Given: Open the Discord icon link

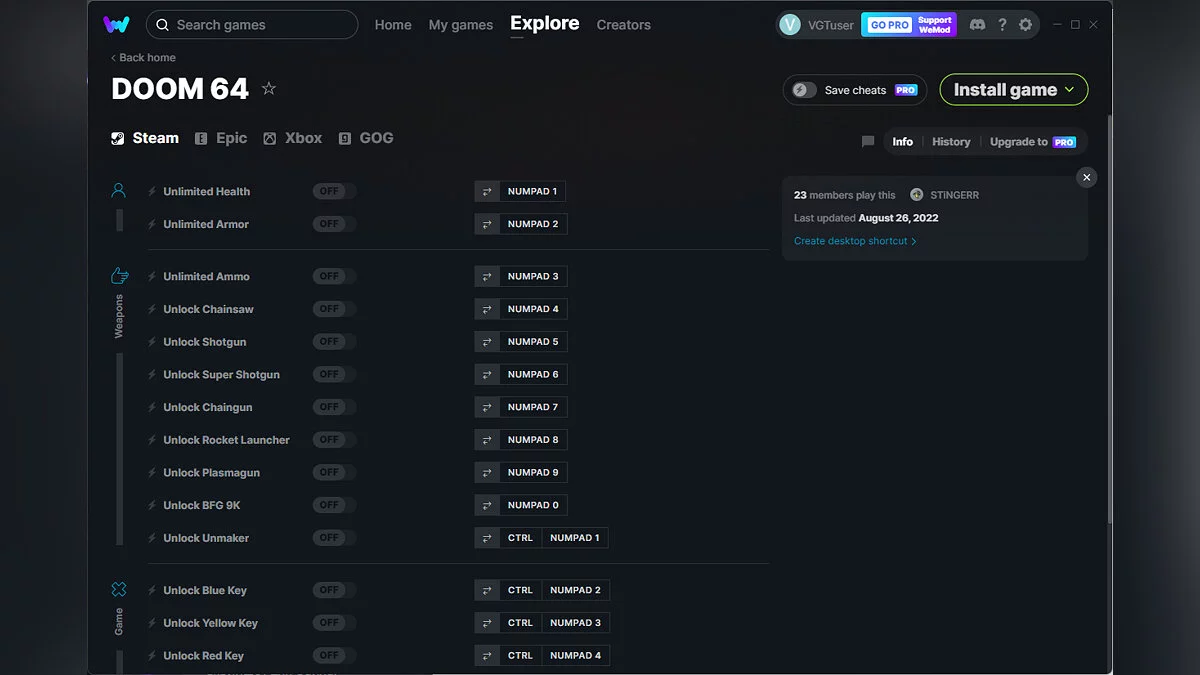Looking at the screenshot, I should coord(977,24).
